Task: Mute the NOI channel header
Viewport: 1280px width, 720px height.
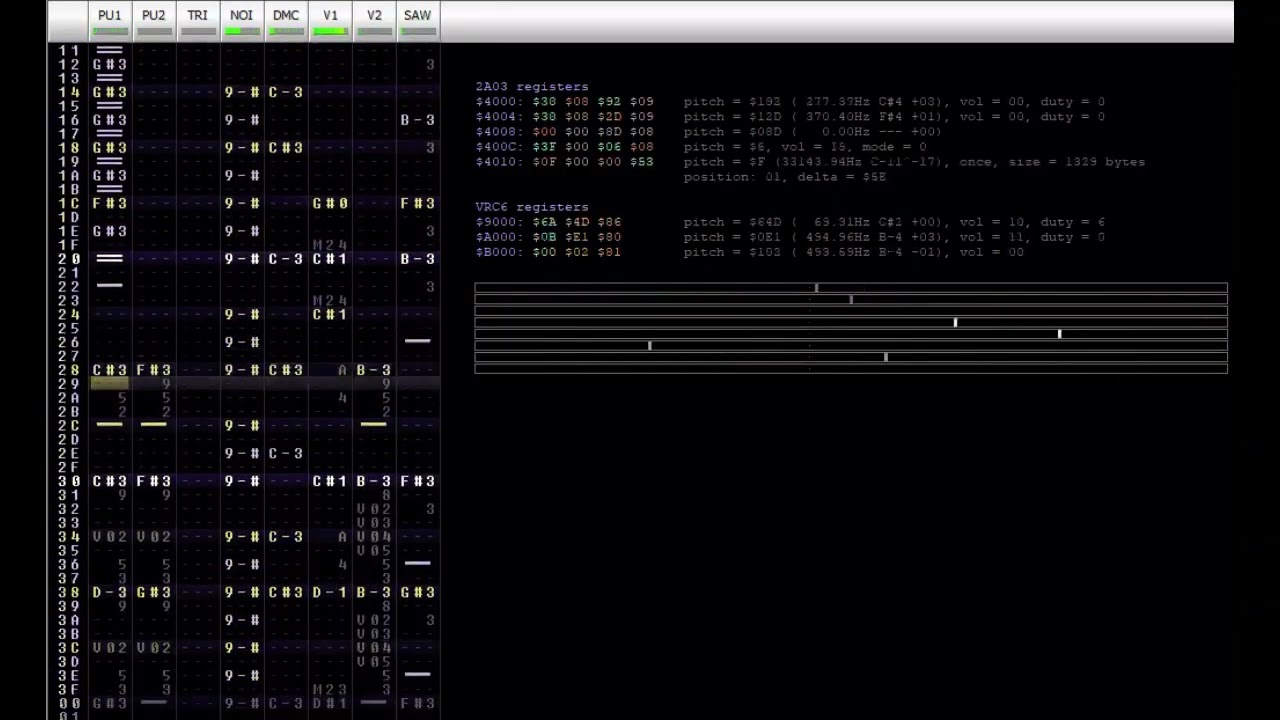Action: pyautogui.click(x=242, y=20)
